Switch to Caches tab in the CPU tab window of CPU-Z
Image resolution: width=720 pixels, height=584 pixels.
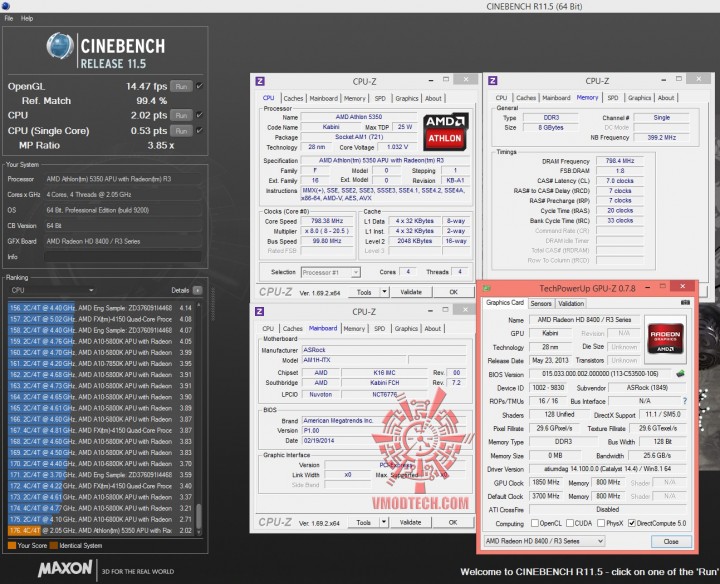tap(293, 98)
